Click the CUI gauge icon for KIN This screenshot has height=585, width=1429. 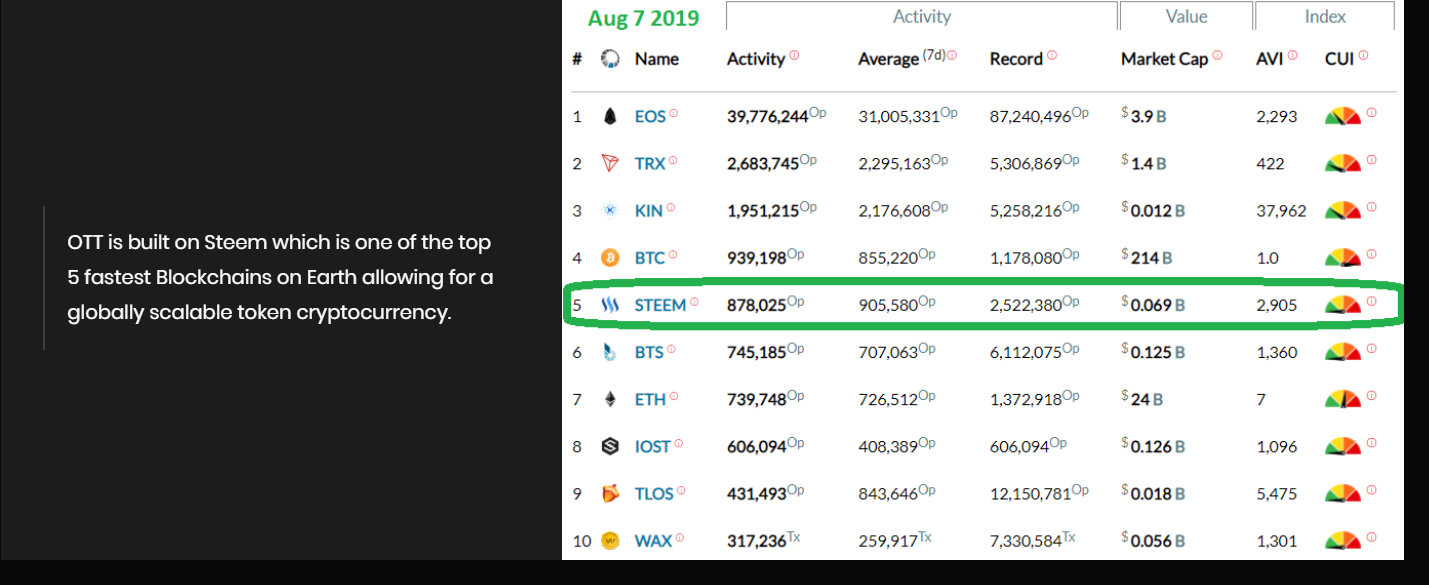(1343, 210)
